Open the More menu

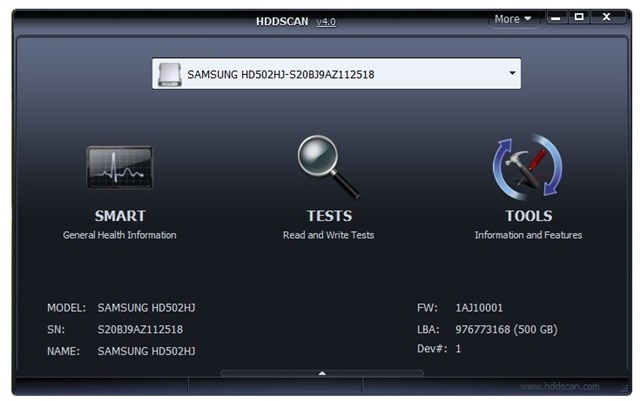[x=513, y=19]
